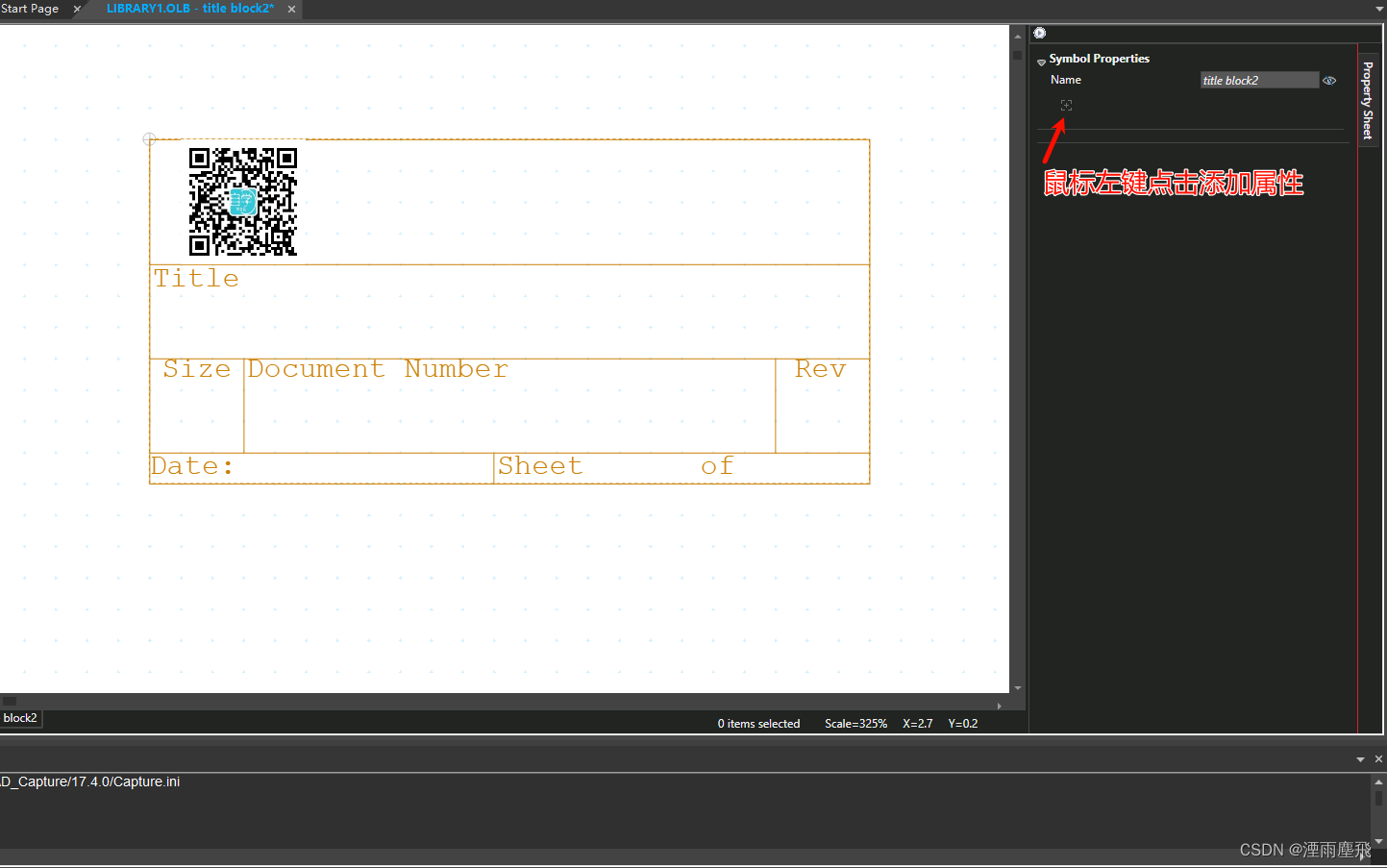Click the canvas vertical scrollbar down arrow
Image resolution: width=1387 pixels, height=868 pixels.
[1018, 688]
